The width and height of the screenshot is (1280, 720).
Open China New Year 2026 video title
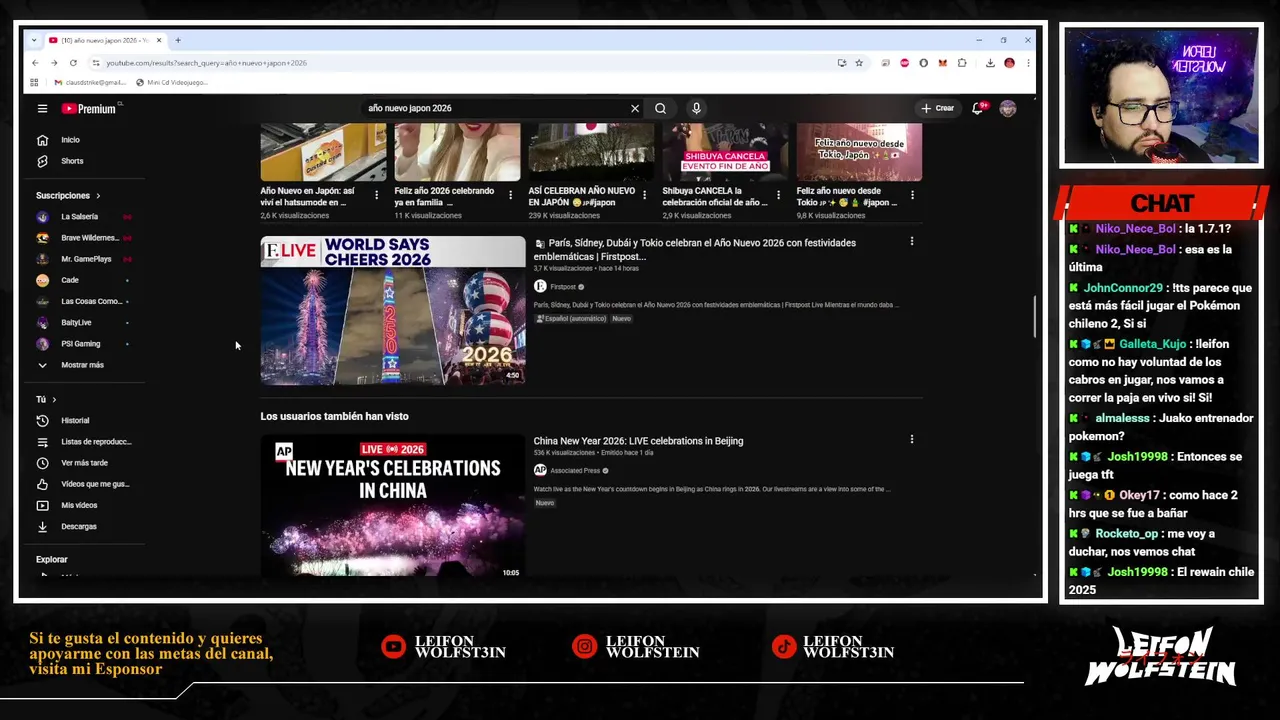pos(638,441)
